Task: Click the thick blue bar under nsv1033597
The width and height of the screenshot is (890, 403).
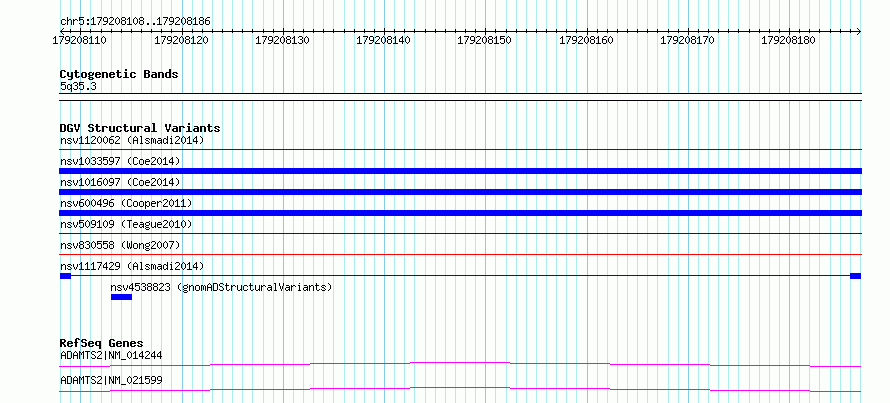Action: point(460,171)
